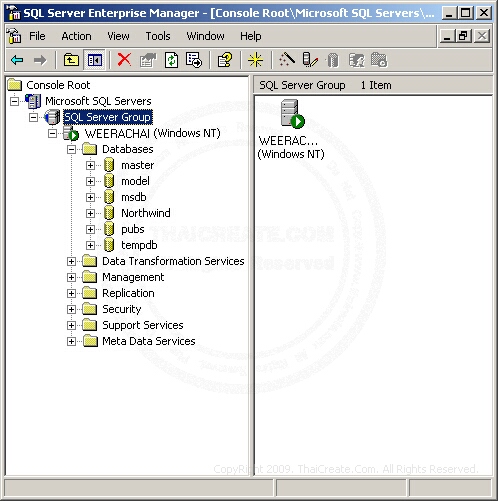Click the grayed New Login toolbar icon
Viewport: 498px width, 501px height.
pos(356,60)
